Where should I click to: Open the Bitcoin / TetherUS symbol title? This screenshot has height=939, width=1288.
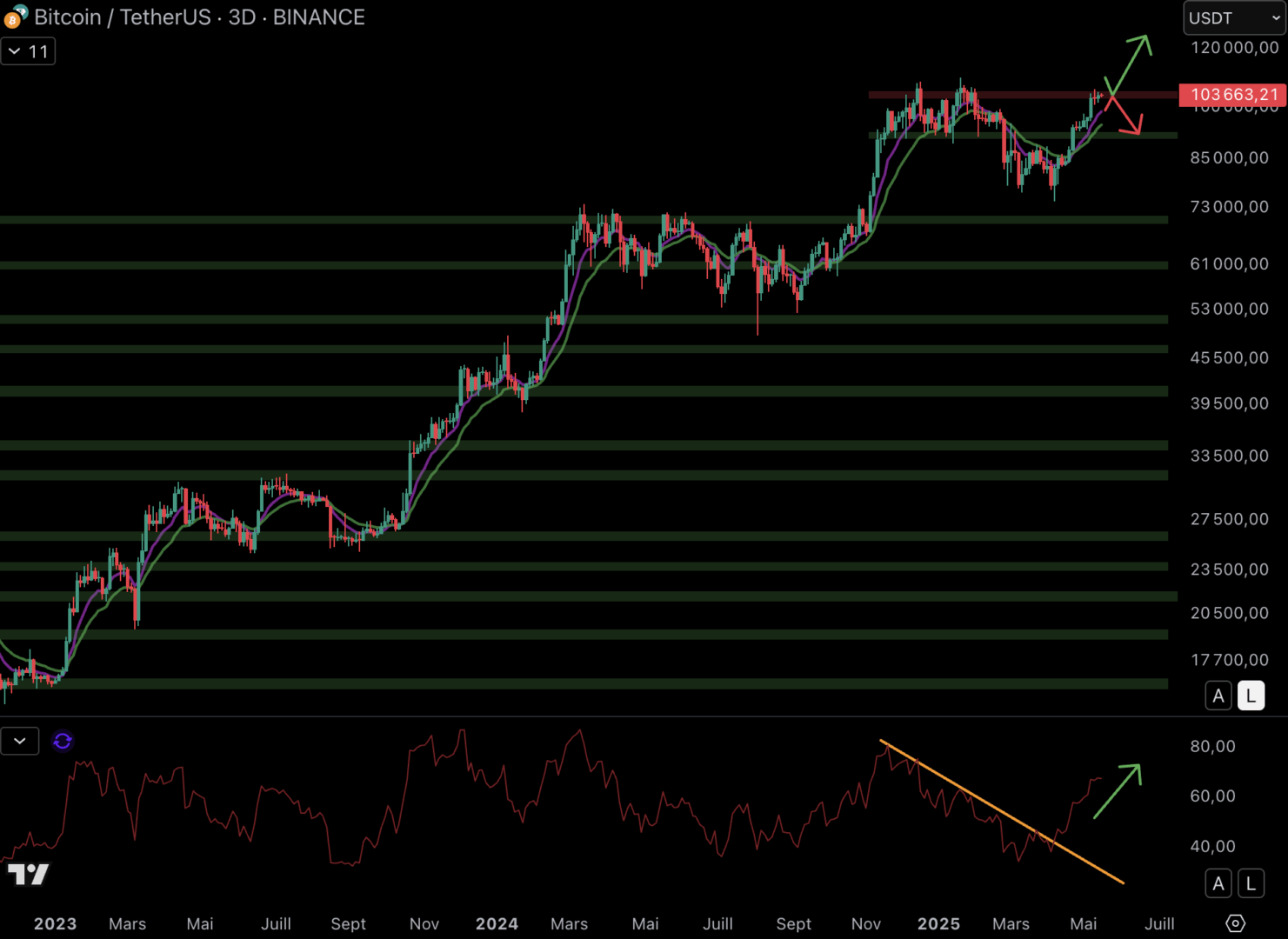(199, 17)
